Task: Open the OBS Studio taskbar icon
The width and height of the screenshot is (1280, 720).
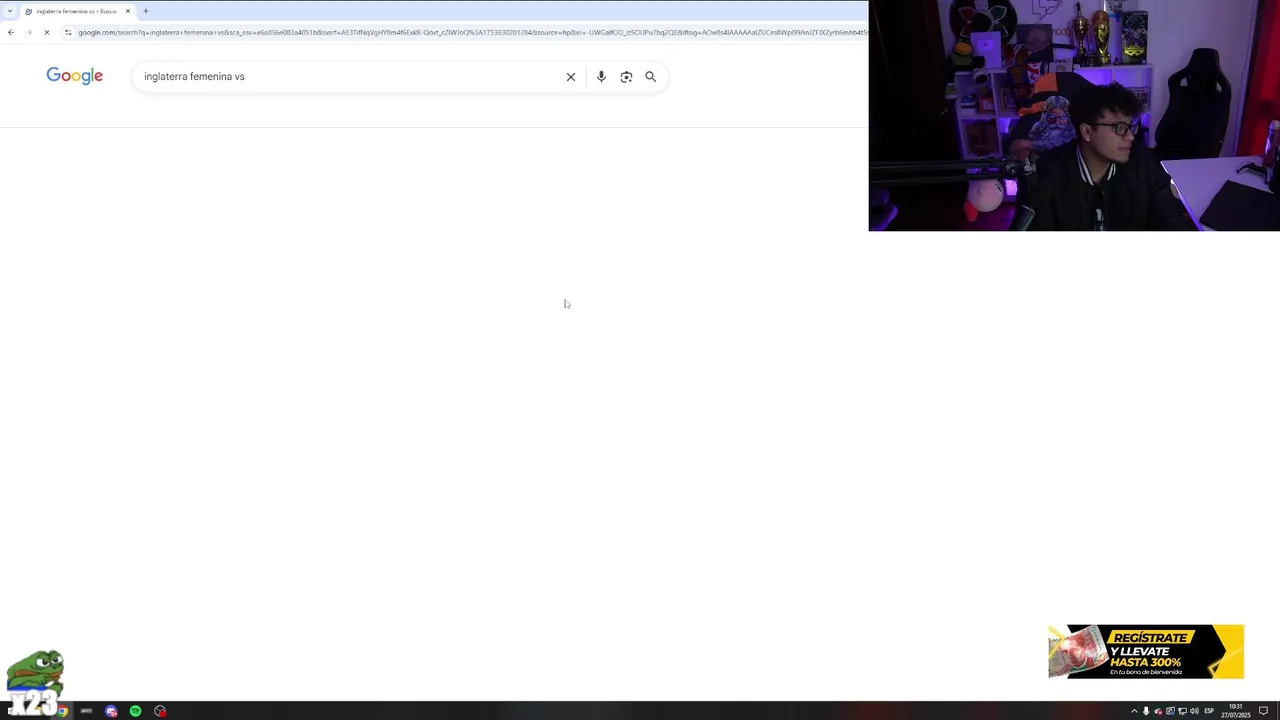Action: tap(160, 711)
